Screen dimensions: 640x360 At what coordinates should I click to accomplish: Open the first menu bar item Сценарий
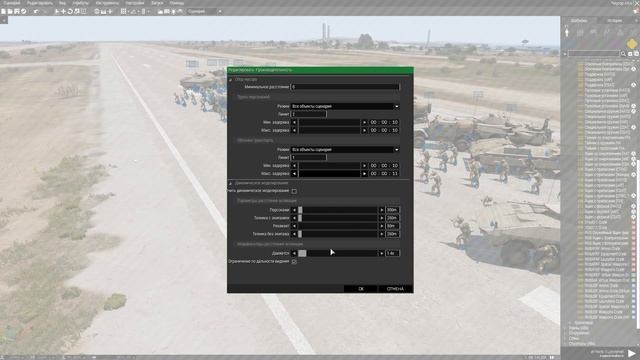tap(11, 3)
